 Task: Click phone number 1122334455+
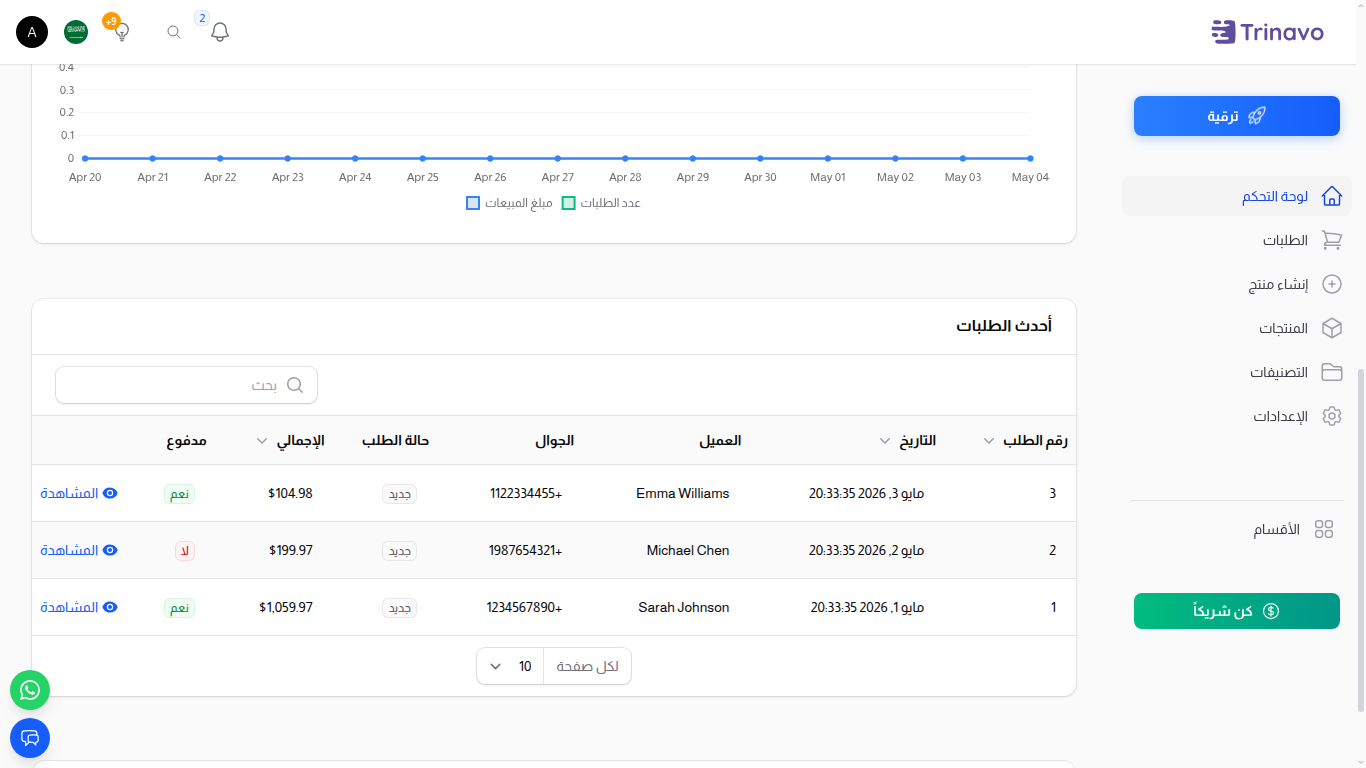point(526,493)
